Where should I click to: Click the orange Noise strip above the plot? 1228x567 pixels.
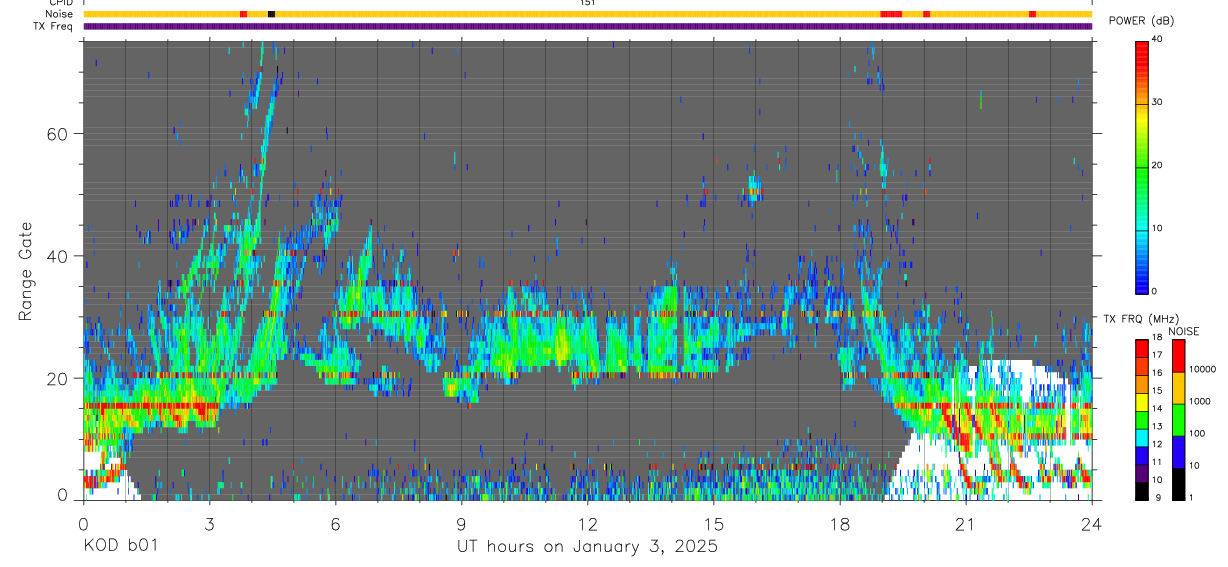[588, 14]
